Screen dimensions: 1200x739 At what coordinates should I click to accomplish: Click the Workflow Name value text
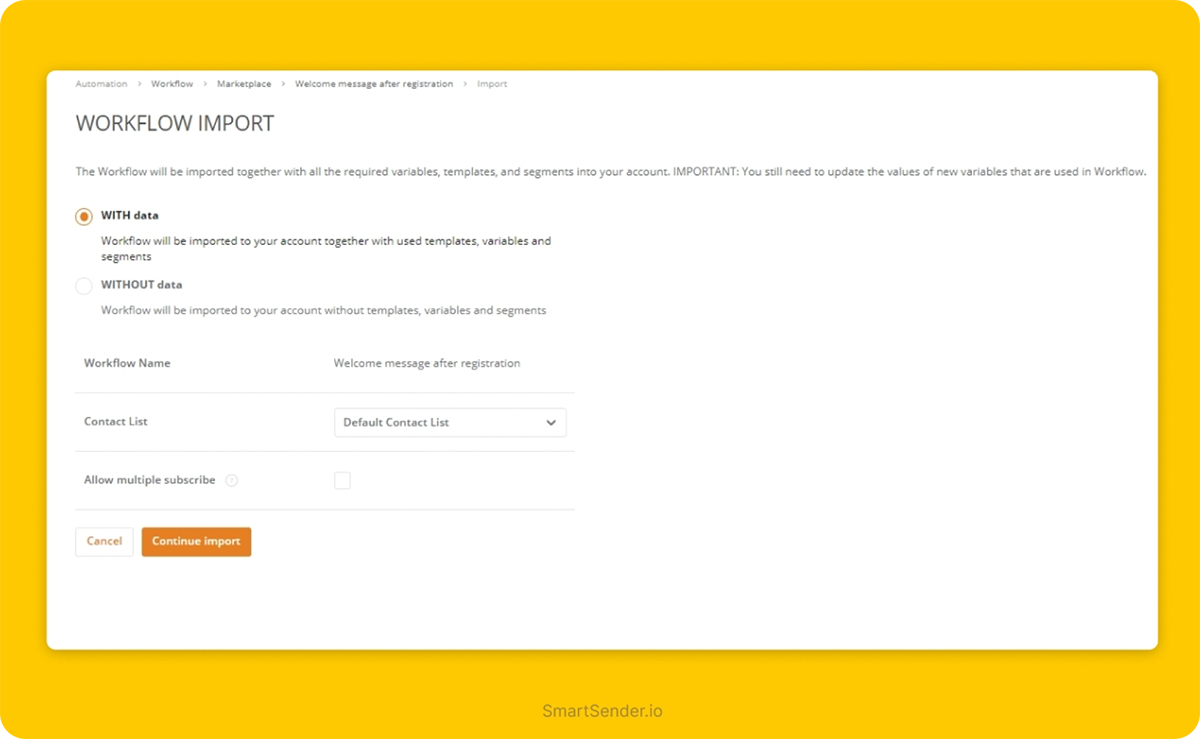click(x=426, y=364)
